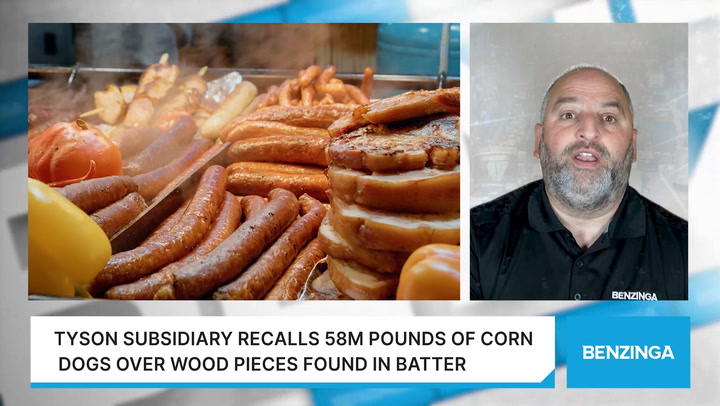Select the yellow bell pepper in photo
This screenshot has height=406, width=720.
(x=67, y=238)
